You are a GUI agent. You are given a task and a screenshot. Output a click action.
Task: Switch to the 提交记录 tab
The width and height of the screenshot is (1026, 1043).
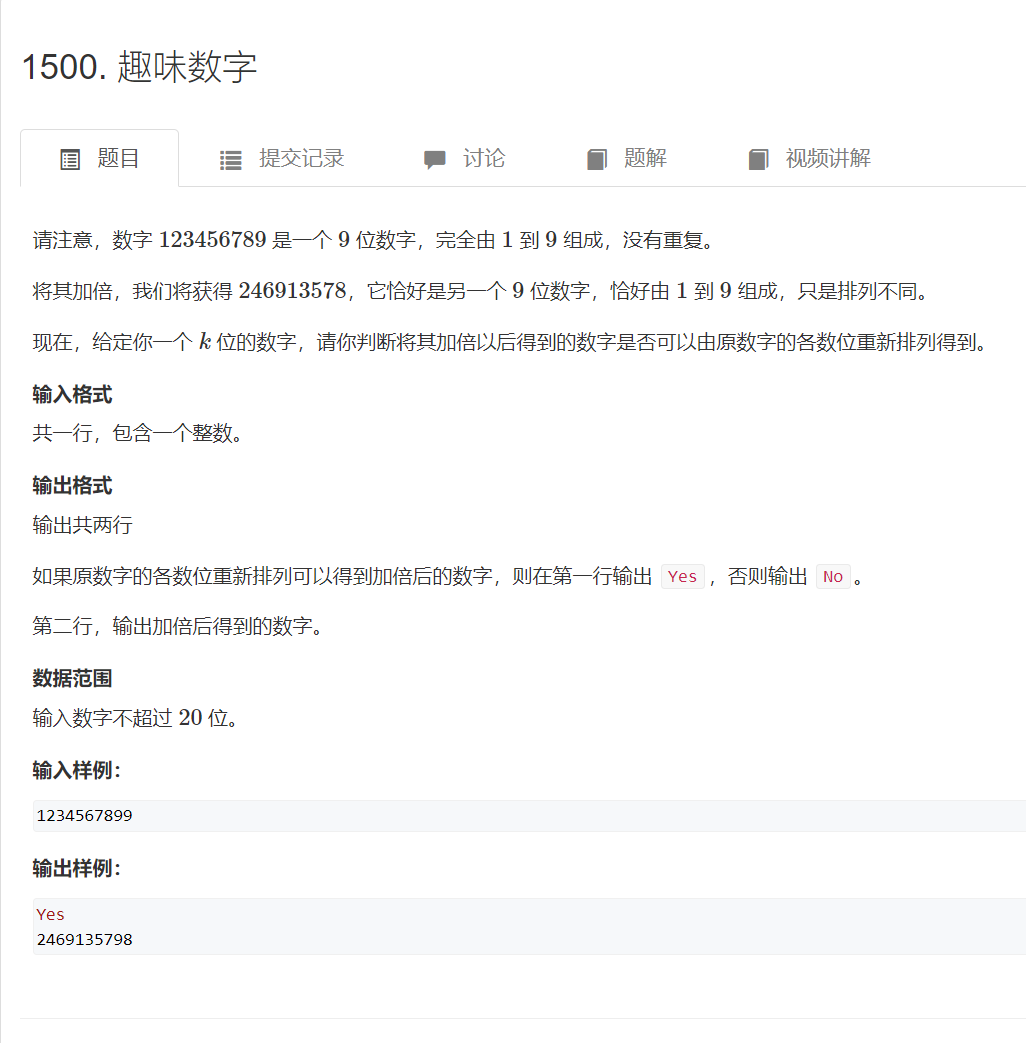pos(281,158)
